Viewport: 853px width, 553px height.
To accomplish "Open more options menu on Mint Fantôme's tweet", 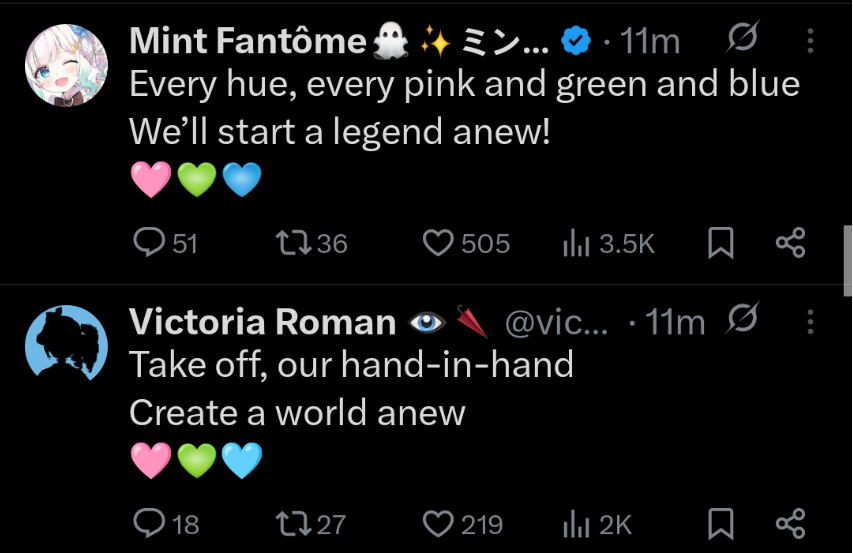I will (810, 41).
